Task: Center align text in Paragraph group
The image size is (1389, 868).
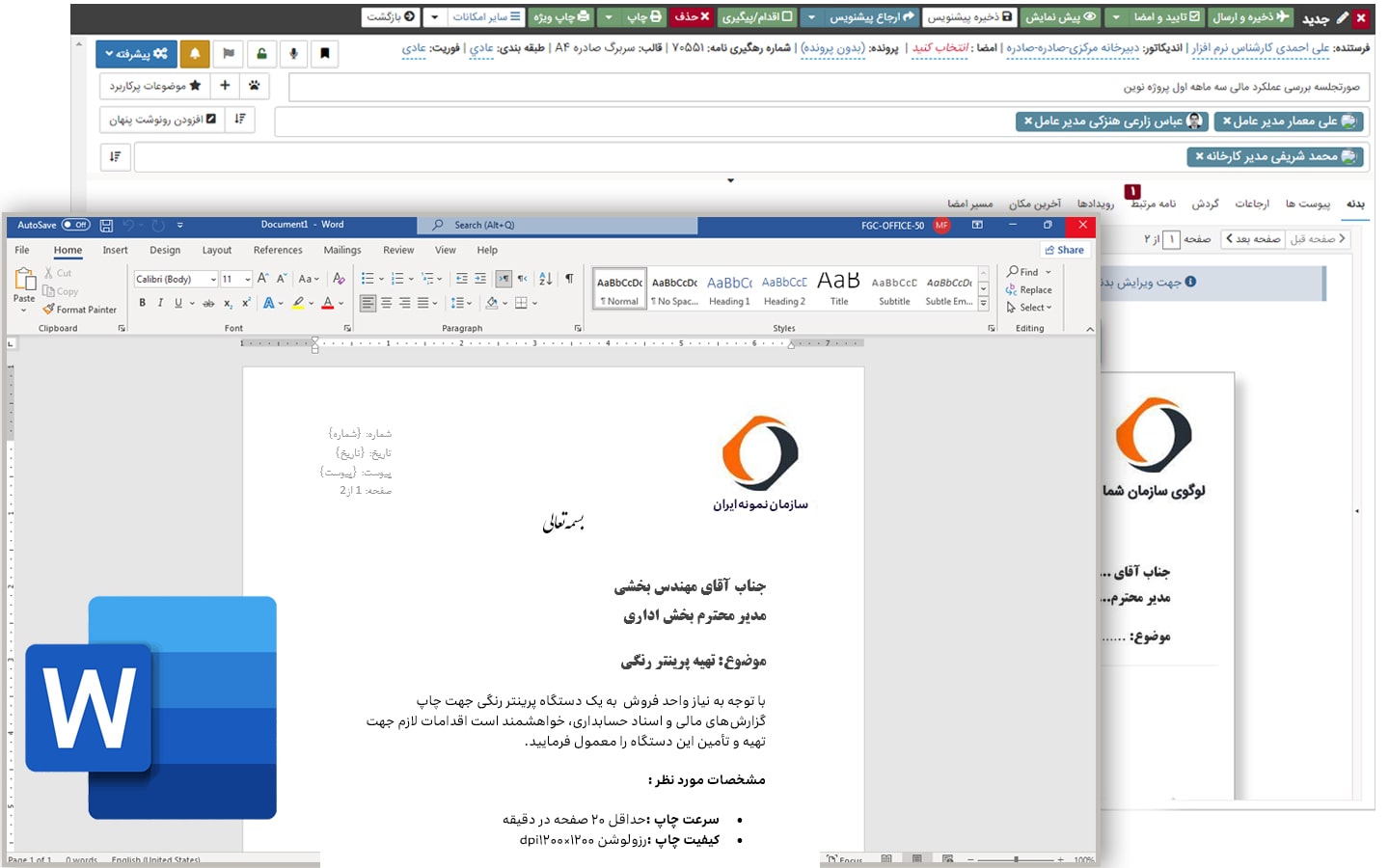Action: (386, 303)
